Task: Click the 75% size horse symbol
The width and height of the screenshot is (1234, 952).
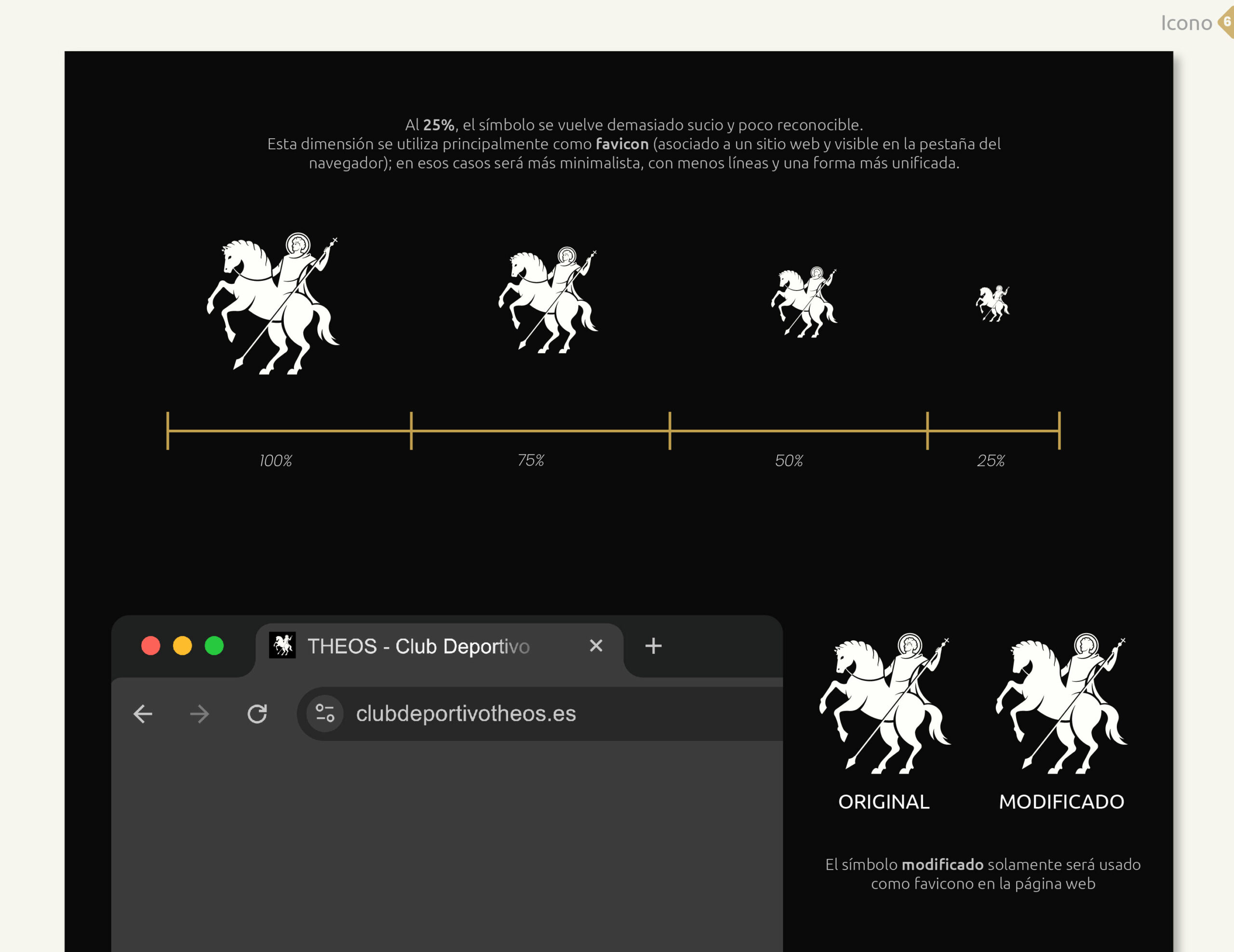Action: coord(548,300)
